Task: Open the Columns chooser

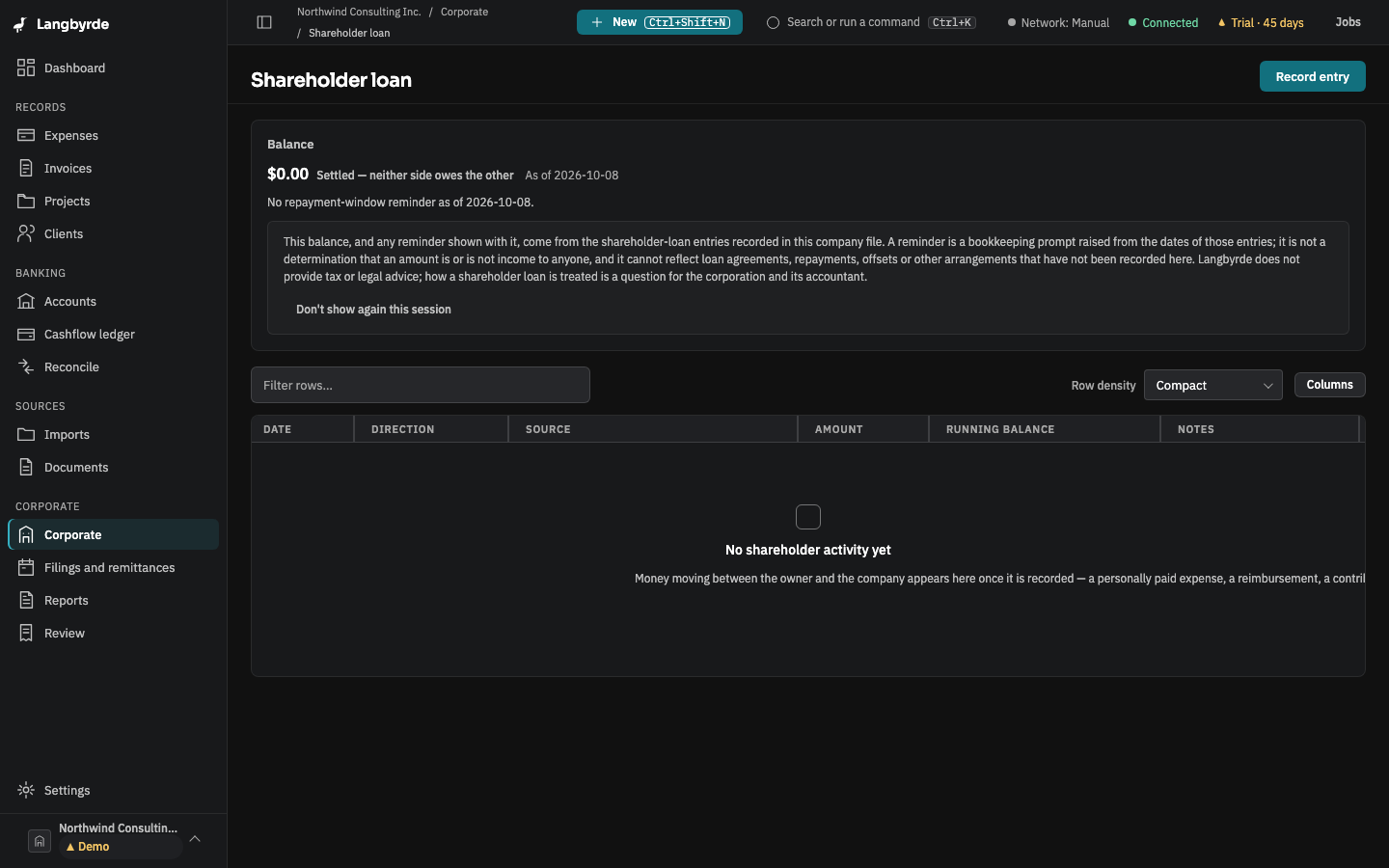Action: (x=1329, y=385)
